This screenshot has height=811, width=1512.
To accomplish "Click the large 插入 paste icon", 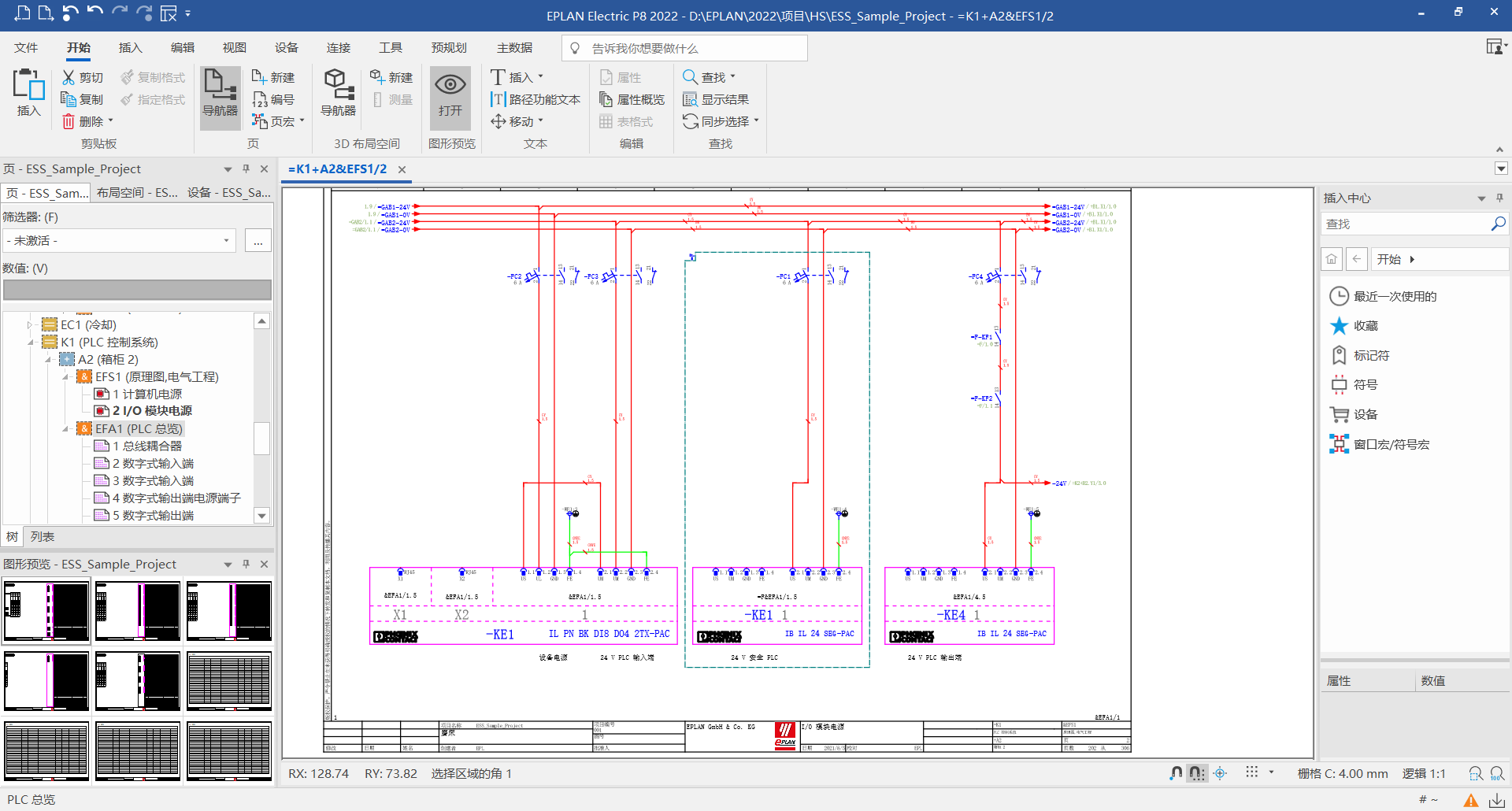I will [x=28, y=92].
